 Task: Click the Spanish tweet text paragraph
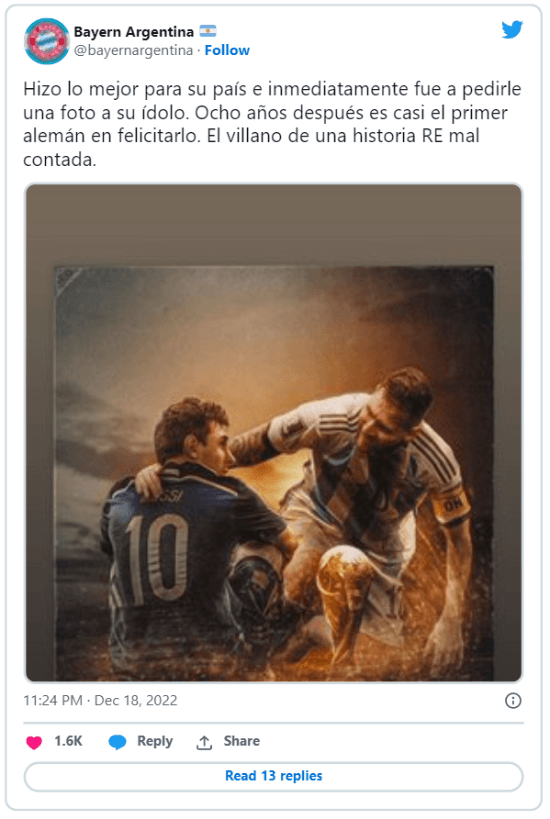click(x=272, y=124)
